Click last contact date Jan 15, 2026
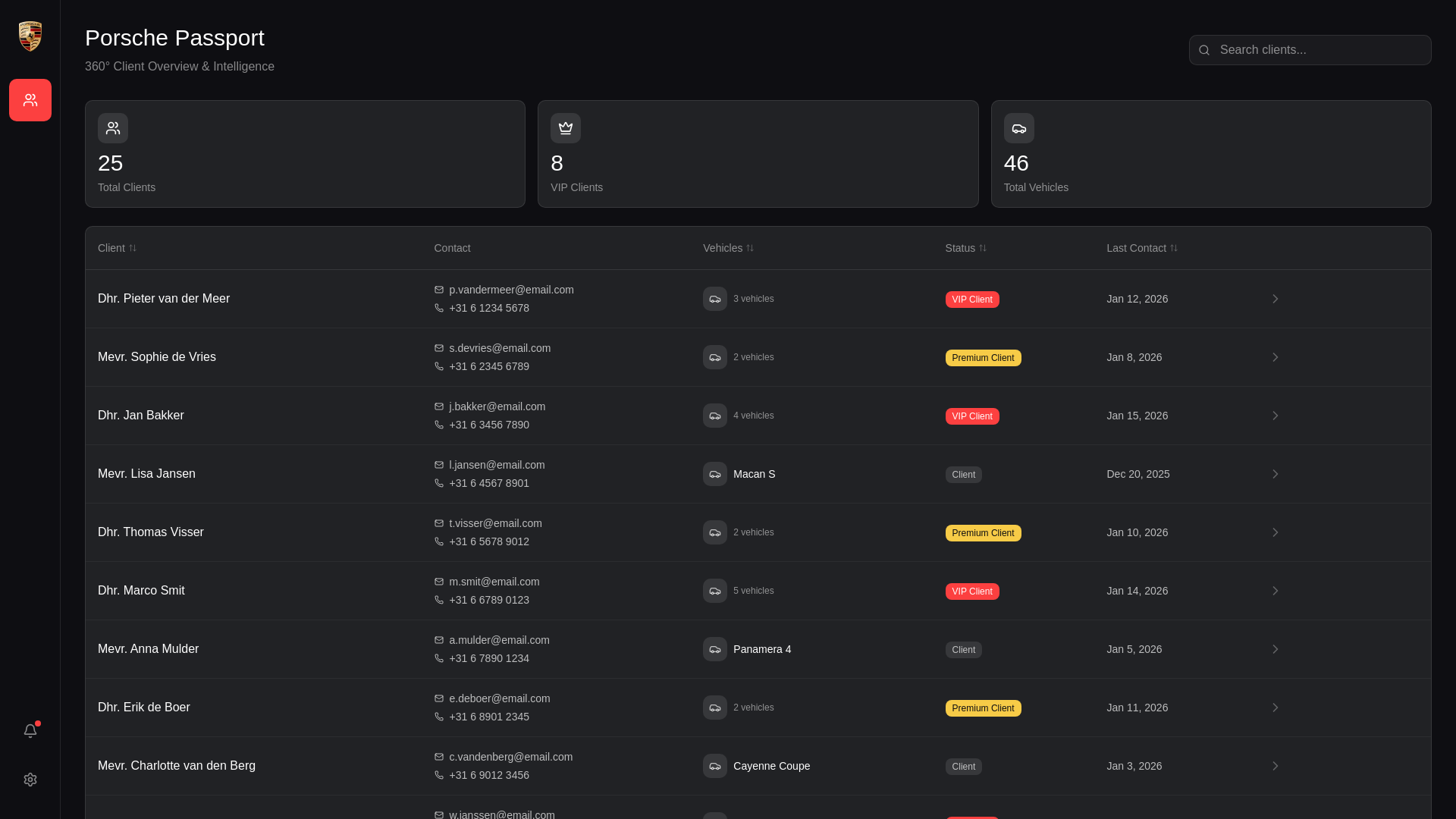This screenshot has height=819, width=1456. pyautogui.click(x=1137, y=416)
